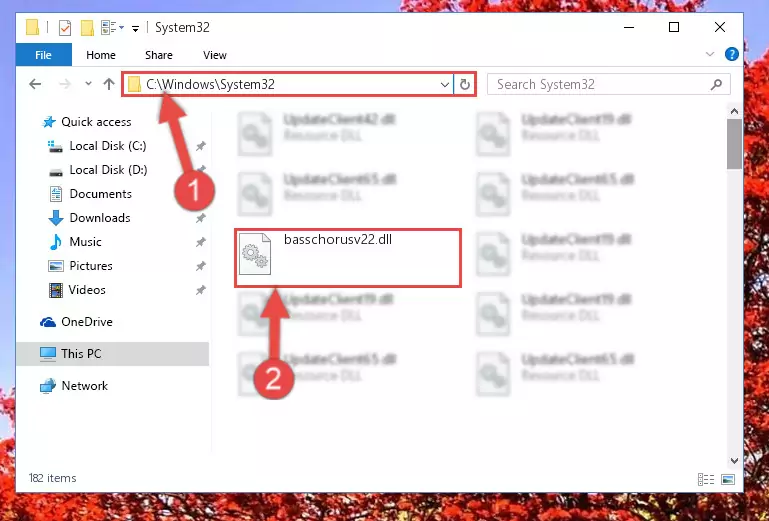The width and height of the screenshot is (769, 521).
Task: Switch to Details view icon
Action: 706,479
